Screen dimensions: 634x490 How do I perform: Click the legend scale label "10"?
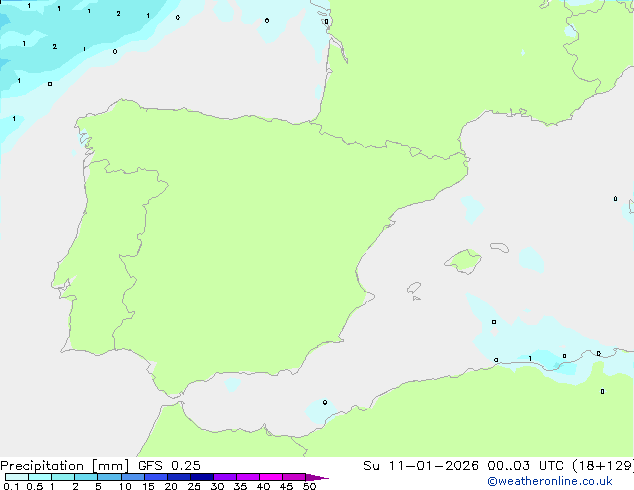tap(125, 486)
